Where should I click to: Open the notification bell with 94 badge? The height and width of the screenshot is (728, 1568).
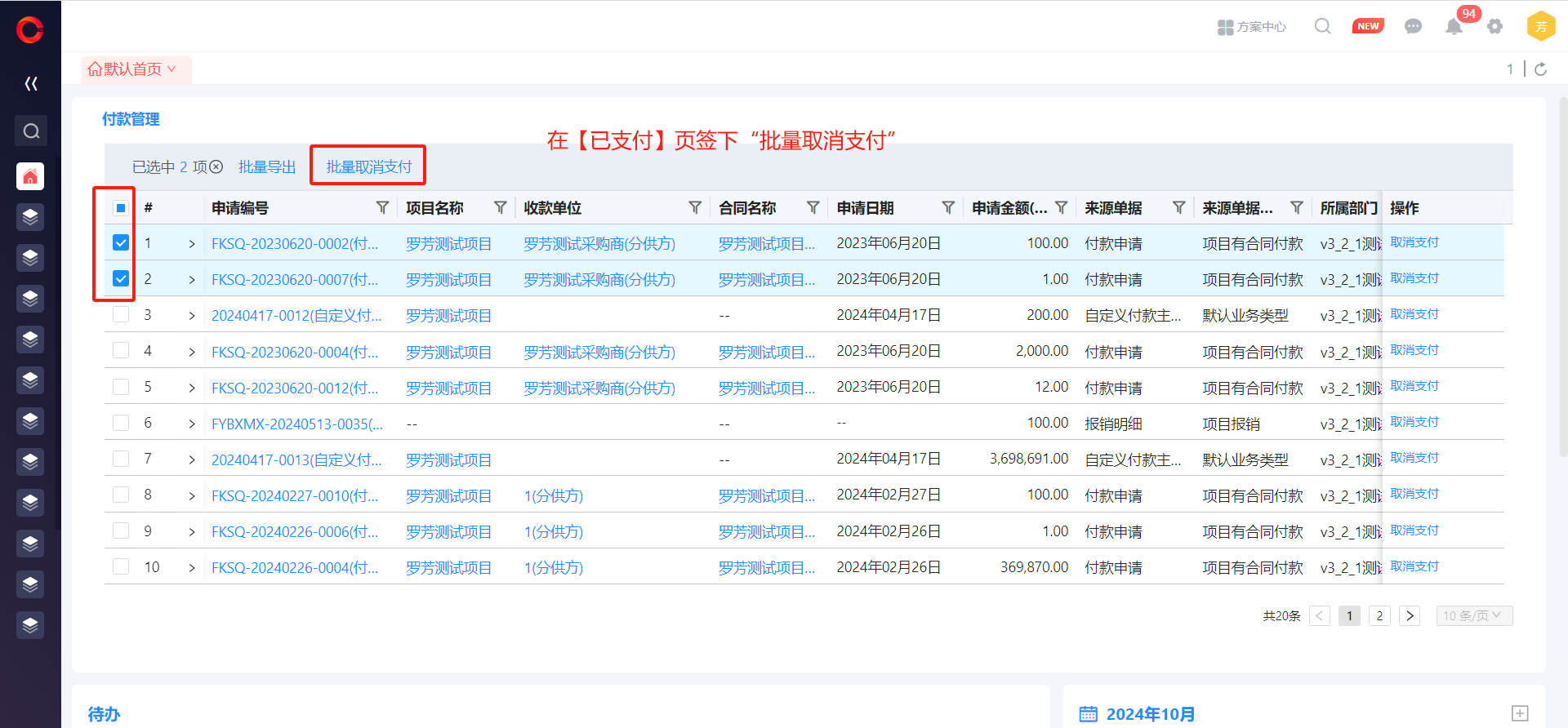[1454, 27]
